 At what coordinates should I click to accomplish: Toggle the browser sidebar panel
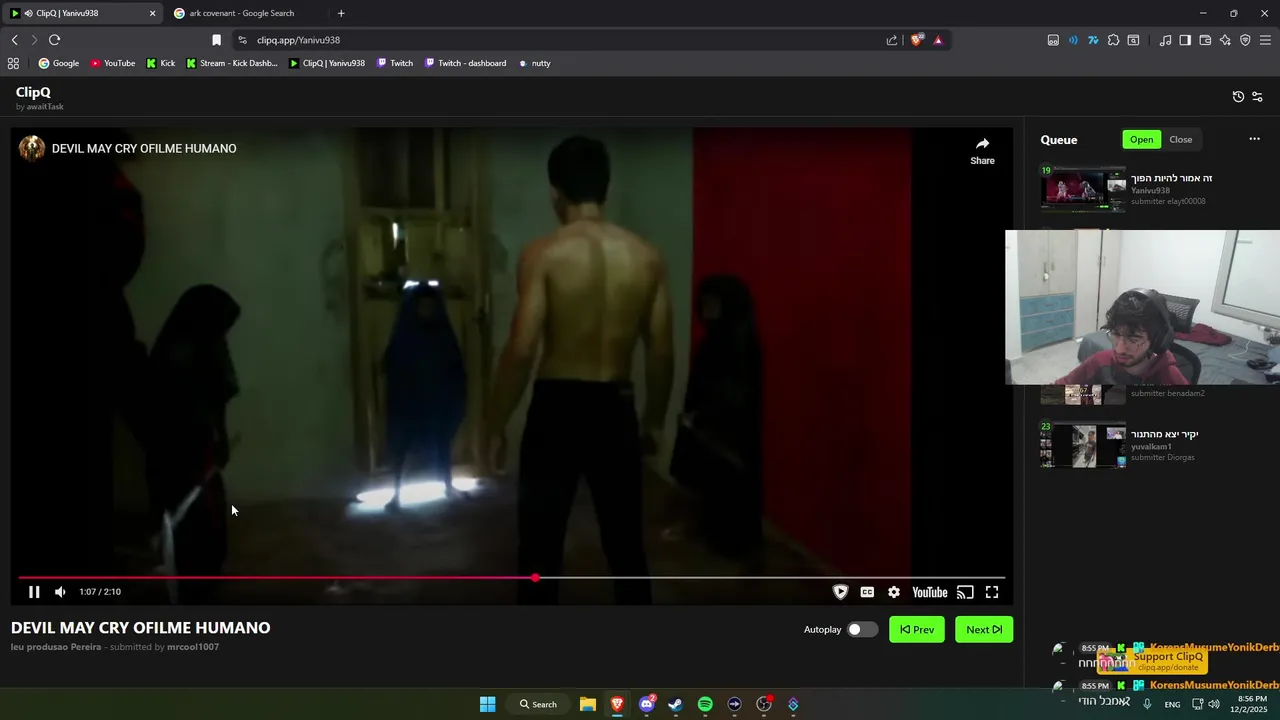coord(1185,40)
